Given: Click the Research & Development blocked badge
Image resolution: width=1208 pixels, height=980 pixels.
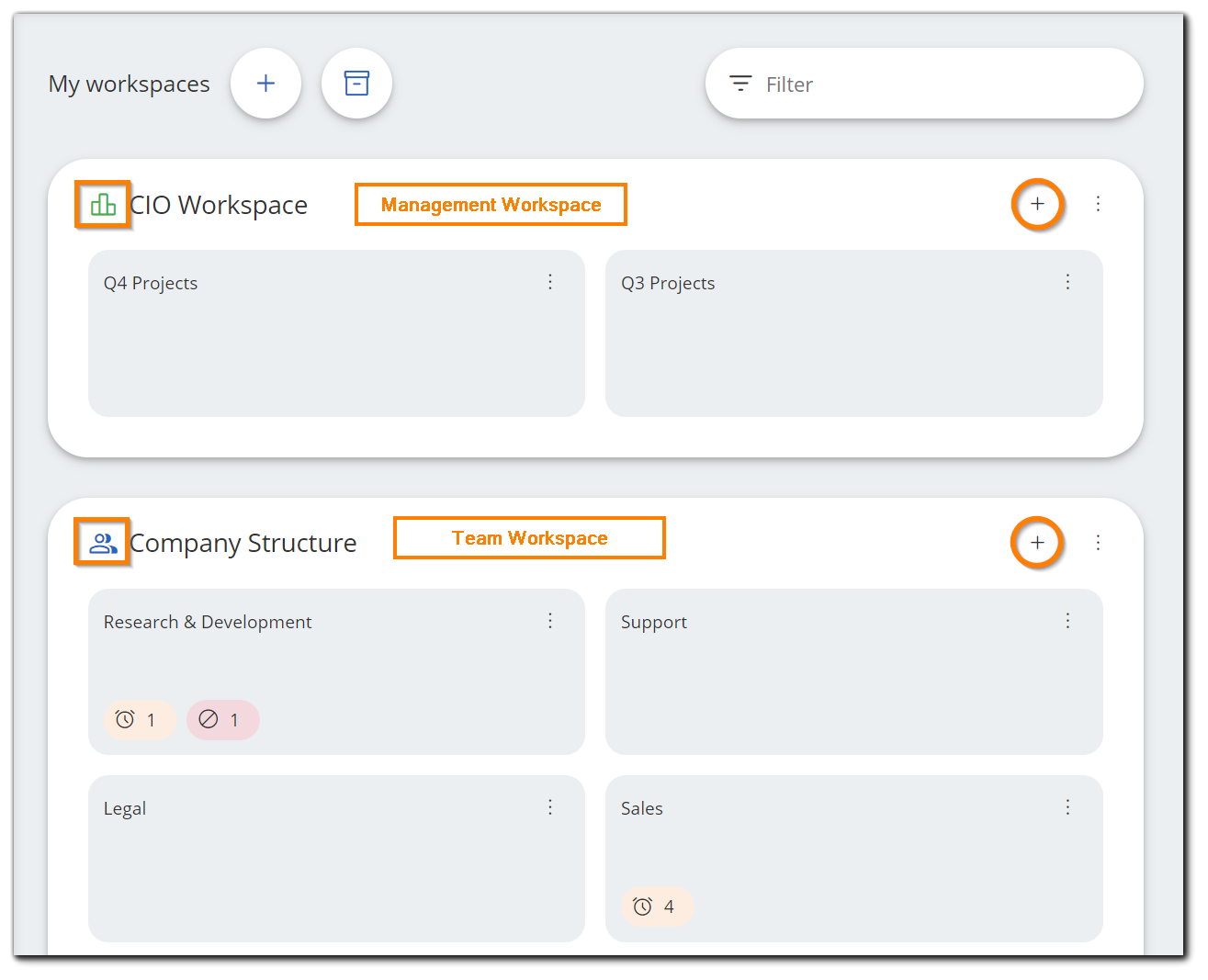Looking at the screenshot, I should pos(223,720).
